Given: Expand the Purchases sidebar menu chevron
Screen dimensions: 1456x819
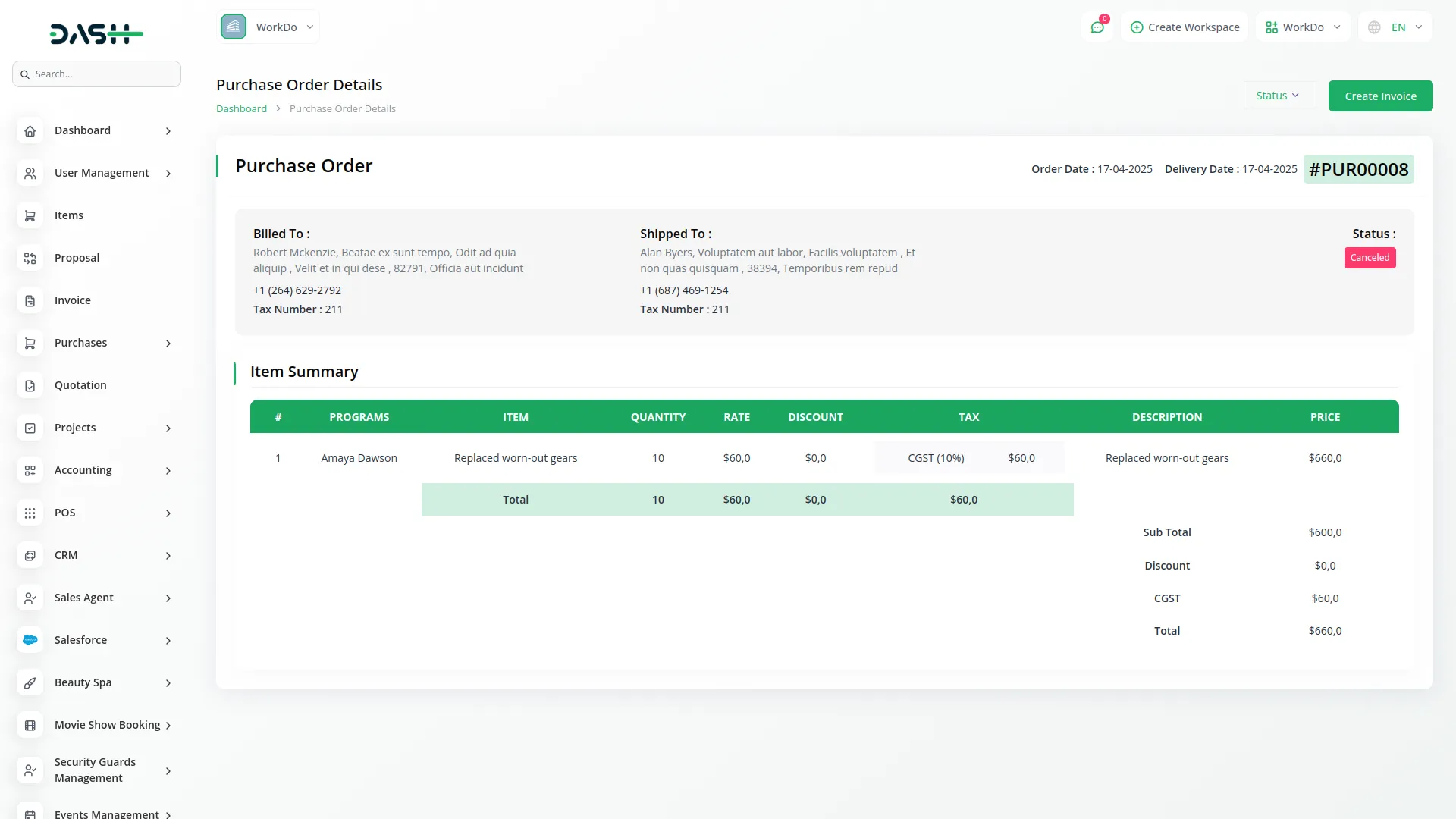Looking at the screenshot, I should tap(168, 344).
